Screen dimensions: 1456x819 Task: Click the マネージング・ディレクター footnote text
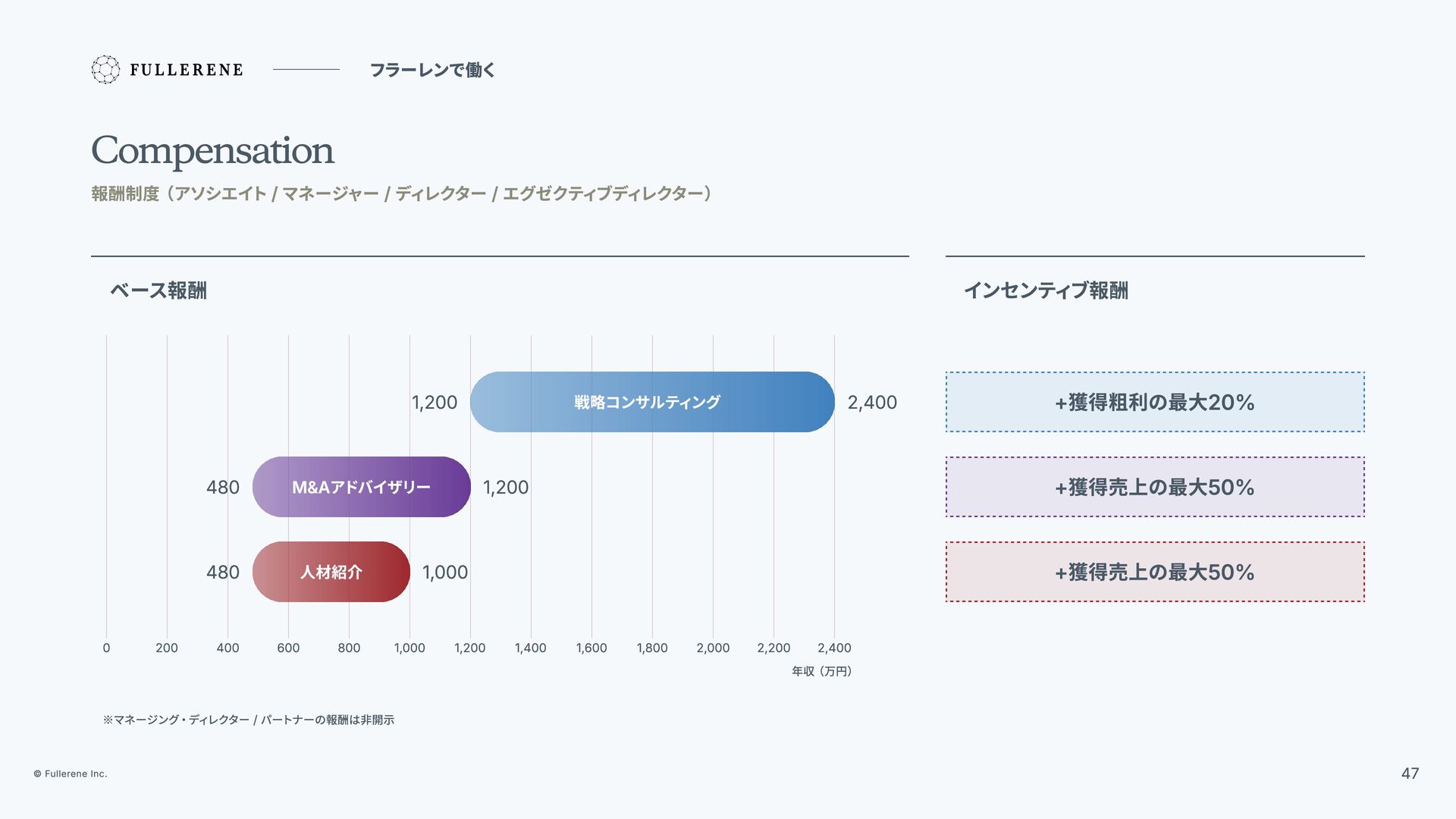249,720
